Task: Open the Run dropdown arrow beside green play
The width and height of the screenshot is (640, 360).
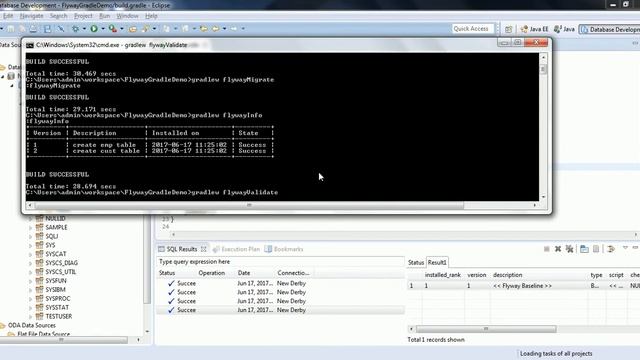Action: click(103, 29)
